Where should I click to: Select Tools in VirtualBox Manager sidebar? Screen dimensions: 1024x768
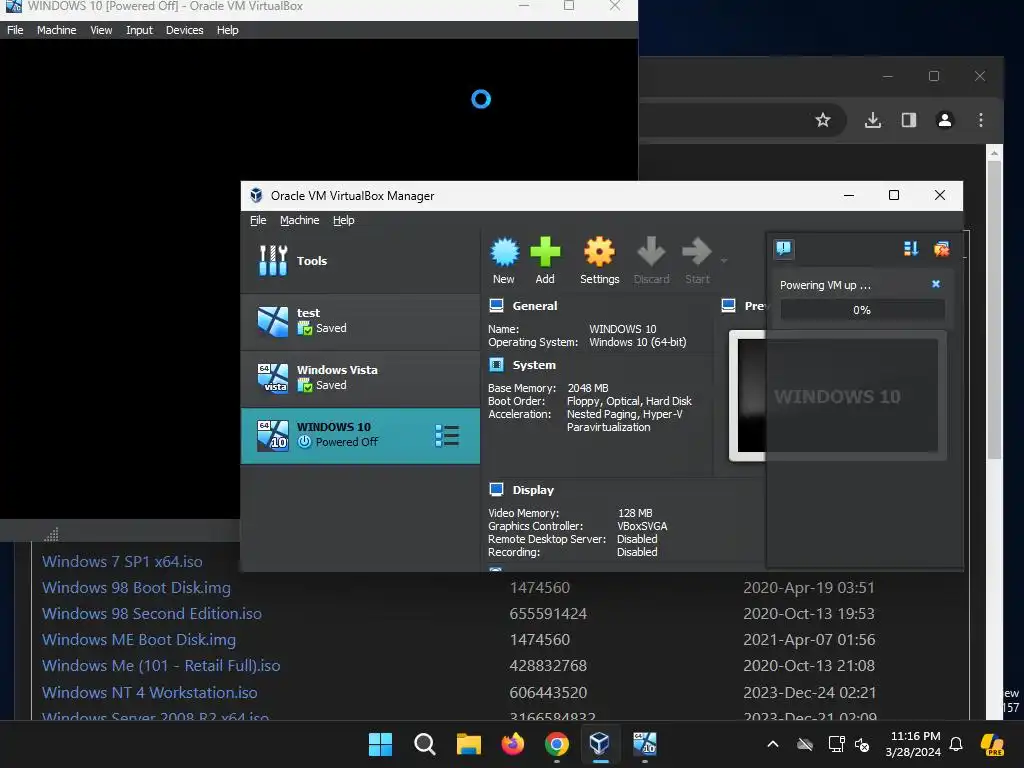tap(360, 261)
